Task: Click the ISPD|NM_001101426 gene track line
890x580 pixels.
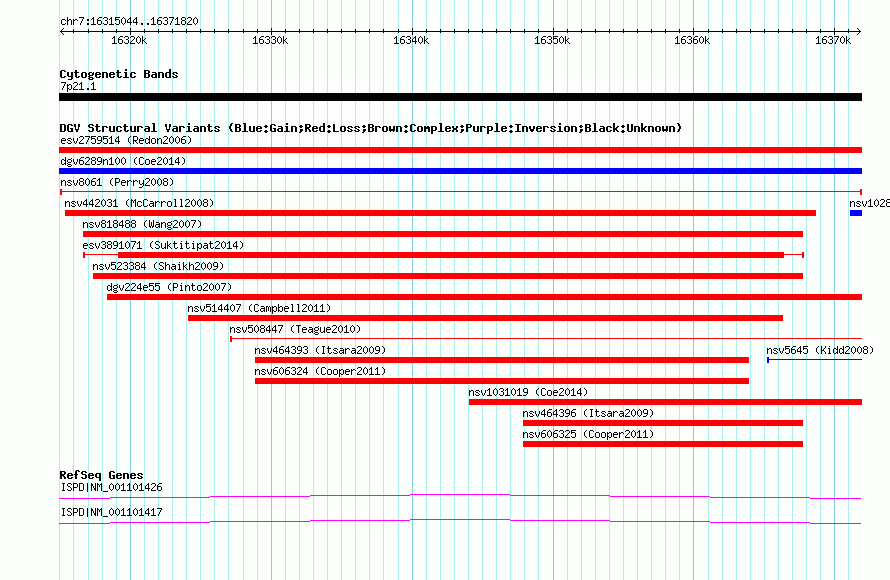Action: click(460, 497)
